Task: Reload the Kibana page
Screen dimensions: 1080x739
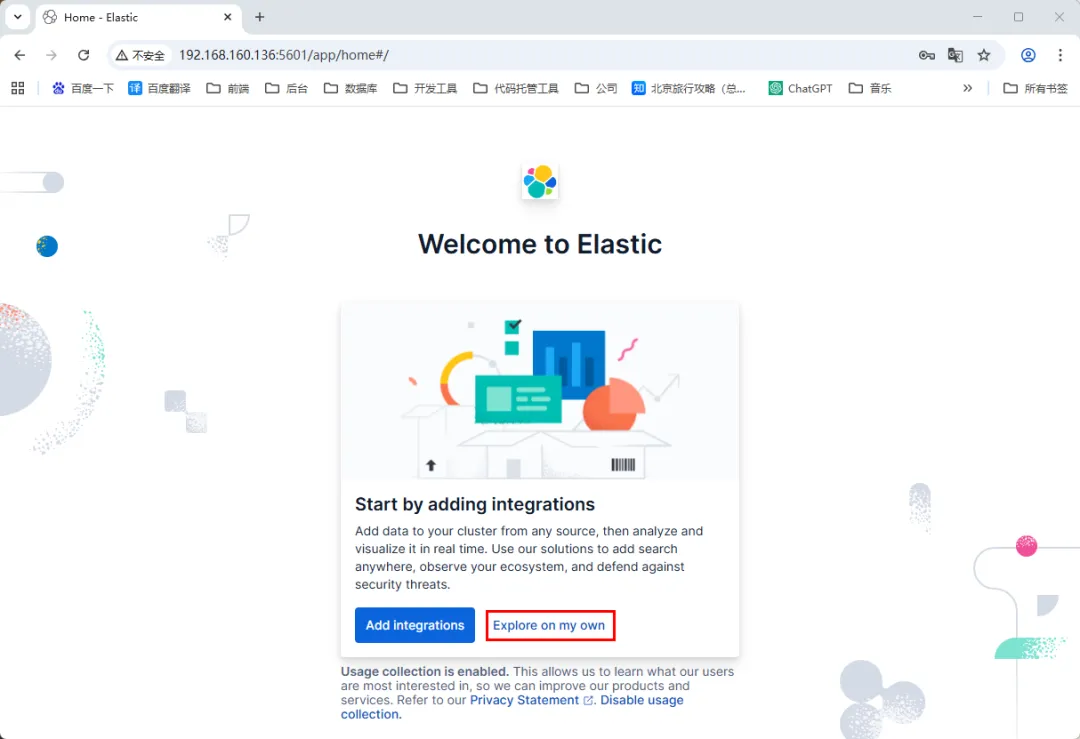Action: pos(83,55)
